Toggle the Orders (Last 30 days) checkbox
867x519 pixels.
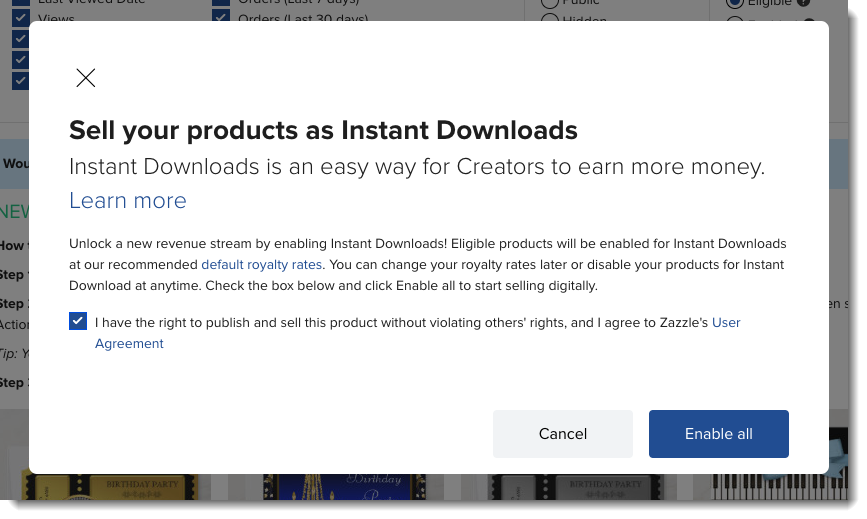click(x=221, y=17)
